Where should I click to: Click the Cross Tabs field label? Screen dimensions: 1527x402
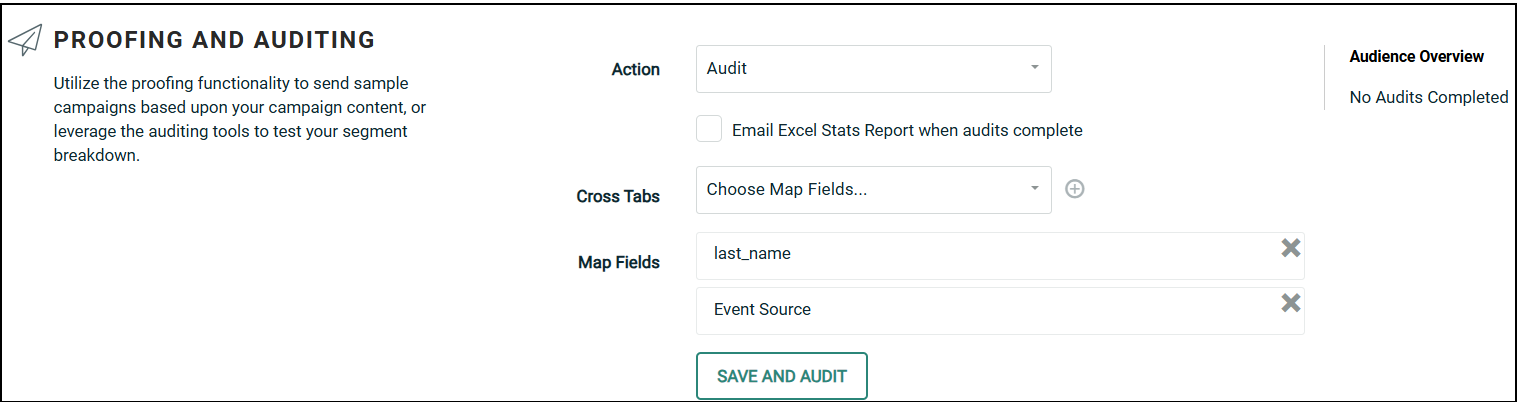pos(618,196)
